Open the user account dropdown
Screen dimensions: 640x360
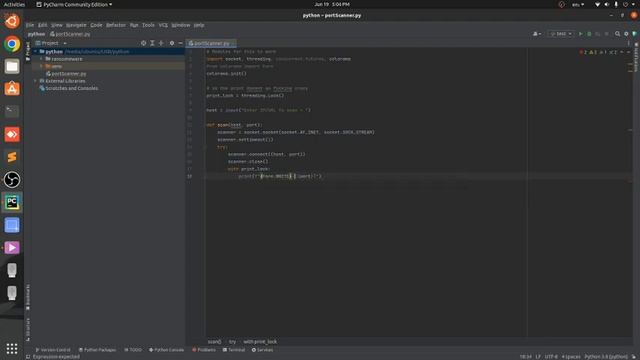537,34
